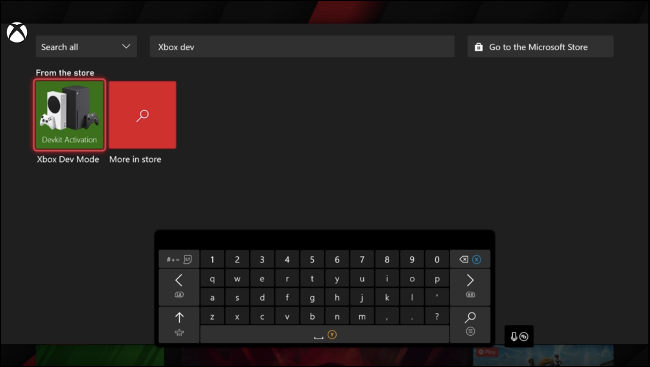Tap the z key

point(212,316)
